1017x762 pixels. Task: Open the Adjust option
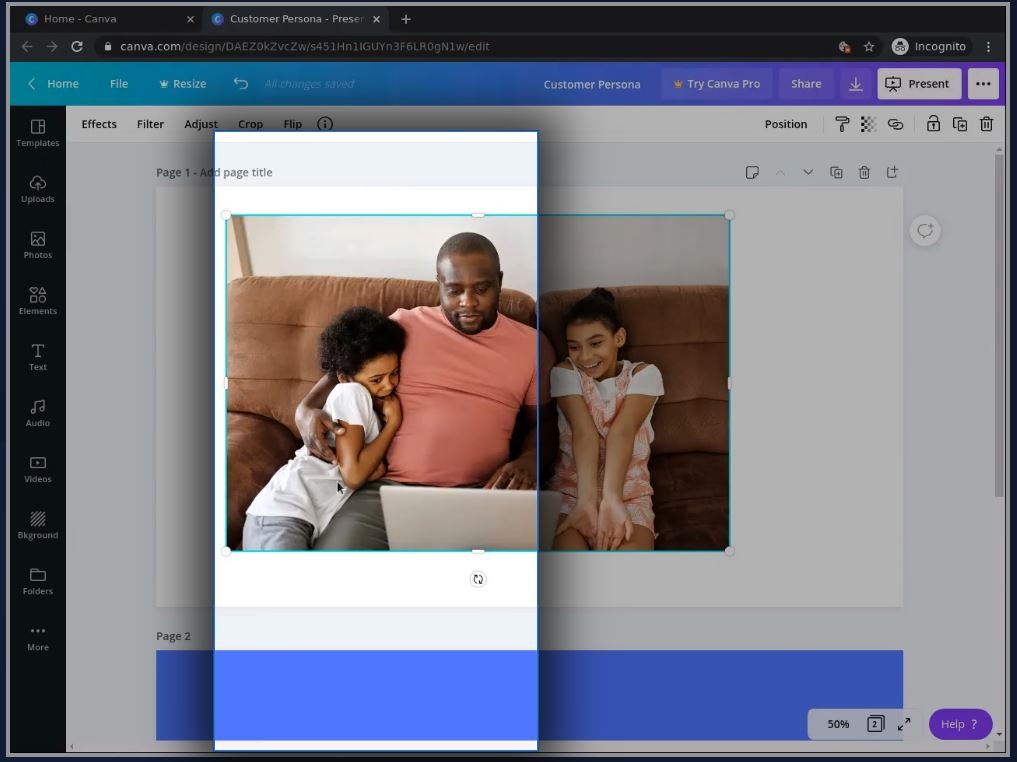[x=200, y=124]
